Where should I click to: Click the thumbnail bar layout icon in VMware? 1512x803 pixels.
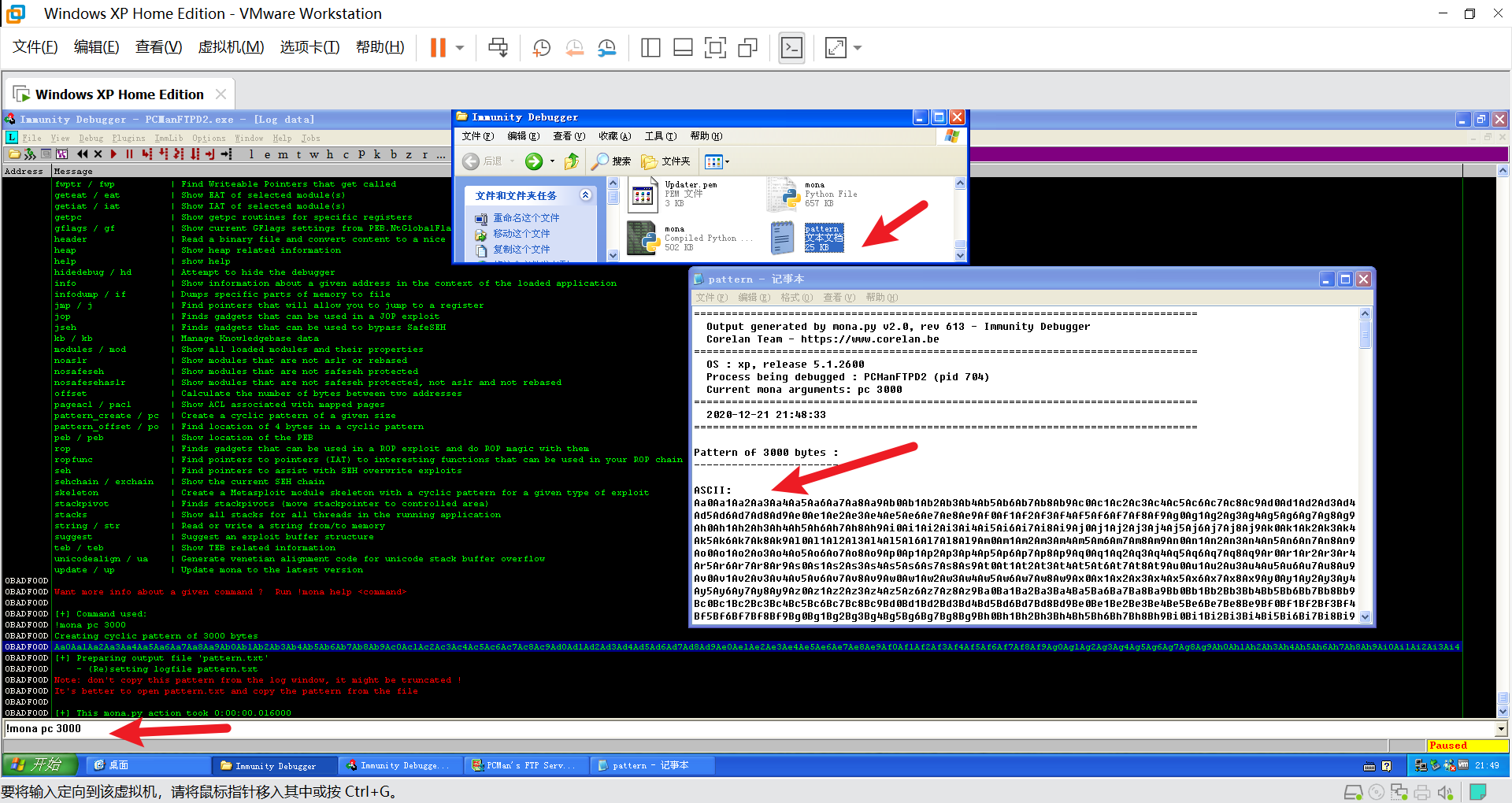click(683, 48)
